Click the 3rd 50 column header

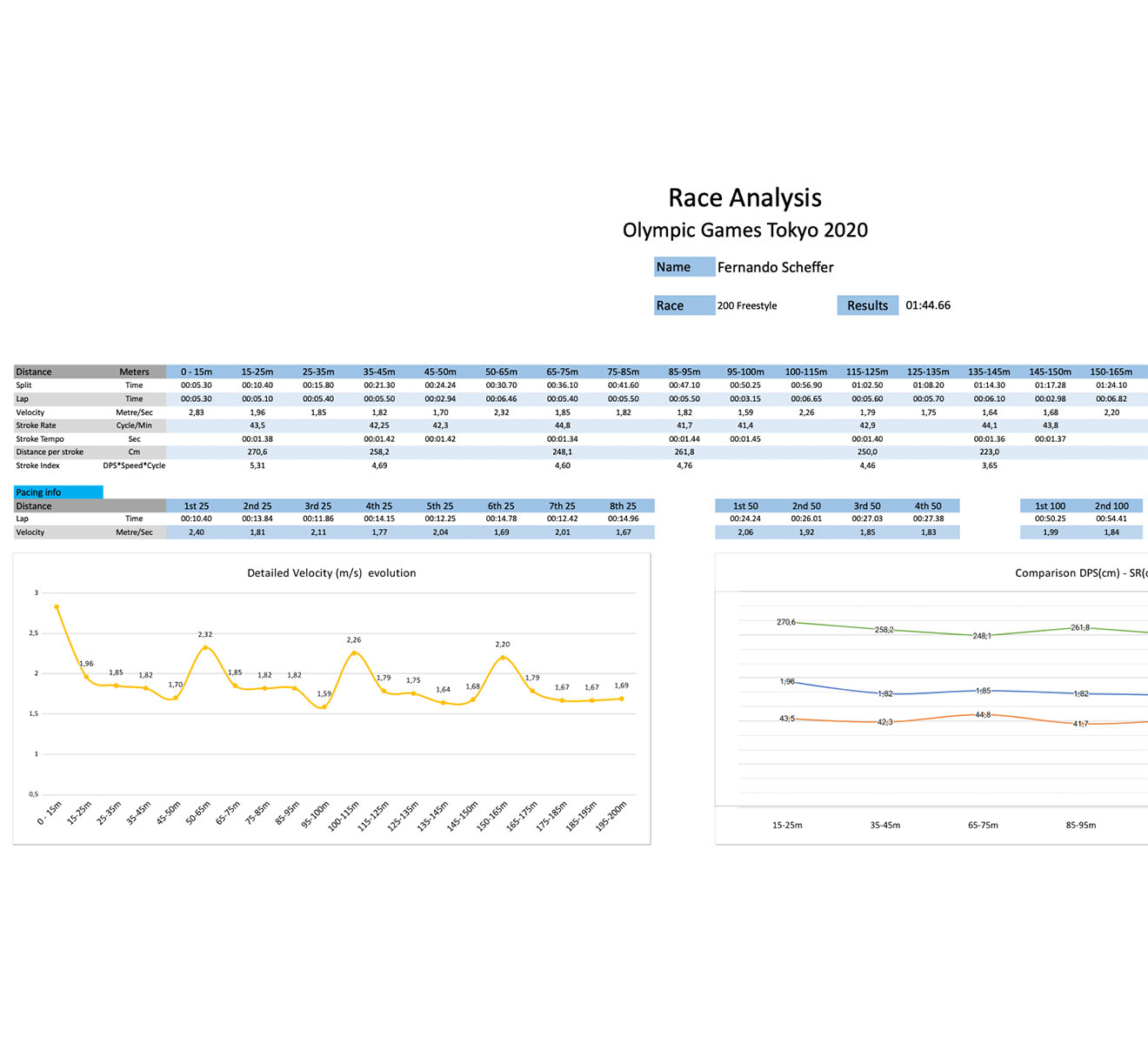click(867, 505)
